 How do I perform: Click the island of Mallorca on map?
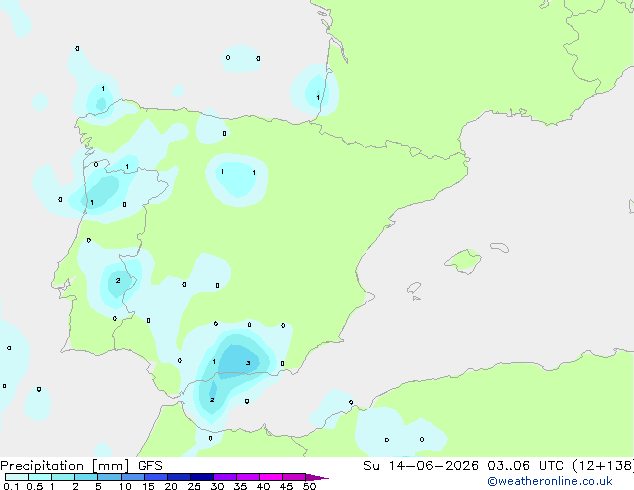[x=464, y=261]
